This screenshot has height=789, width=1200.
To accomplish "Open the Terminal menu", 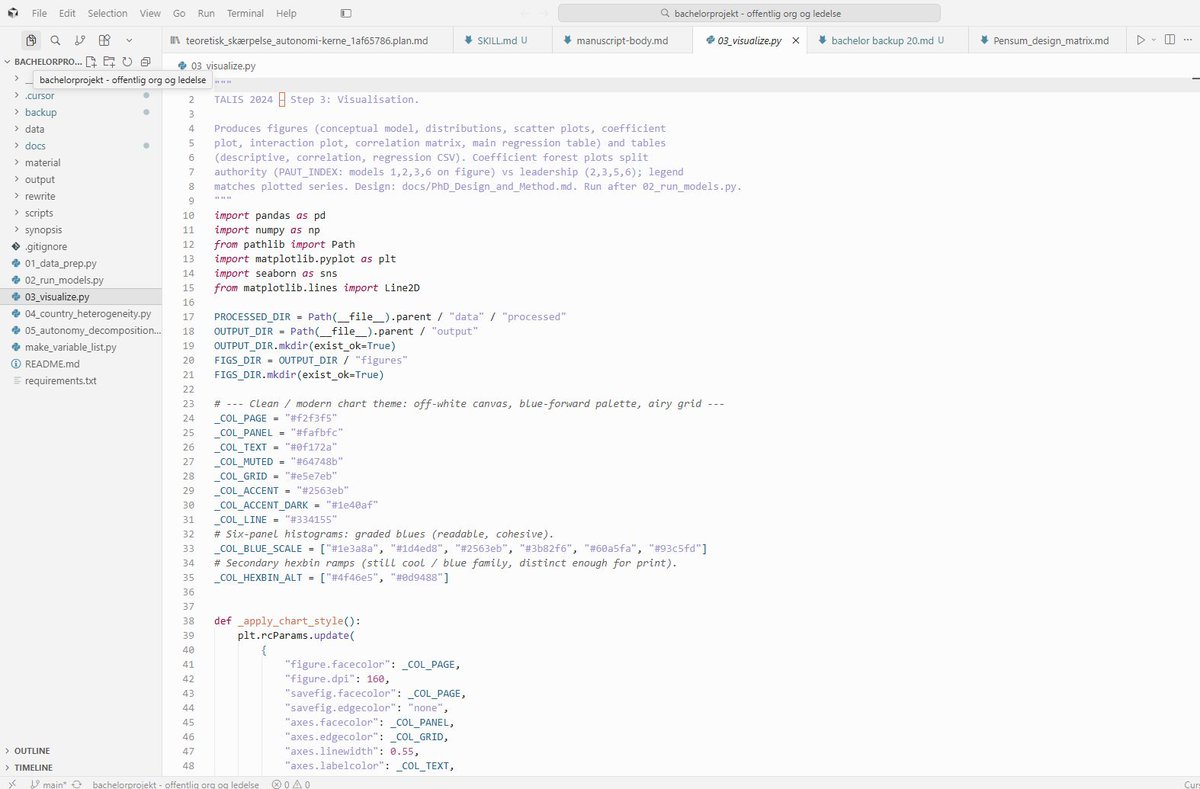I will pos(246,13).
